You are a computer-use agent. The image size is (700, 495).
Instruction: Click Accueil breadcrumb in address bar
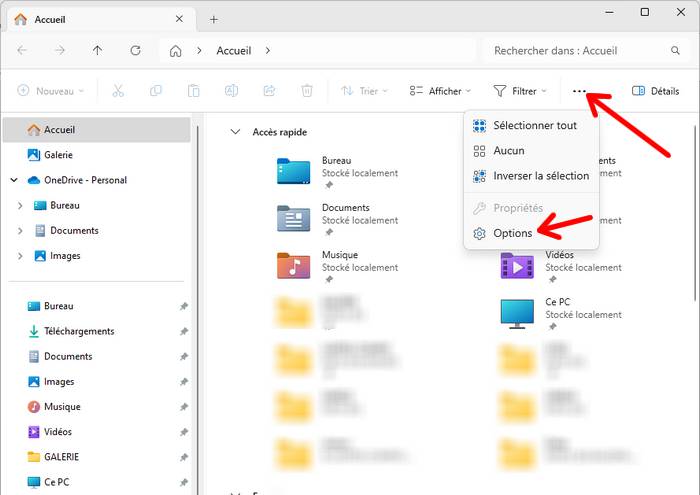233,50
